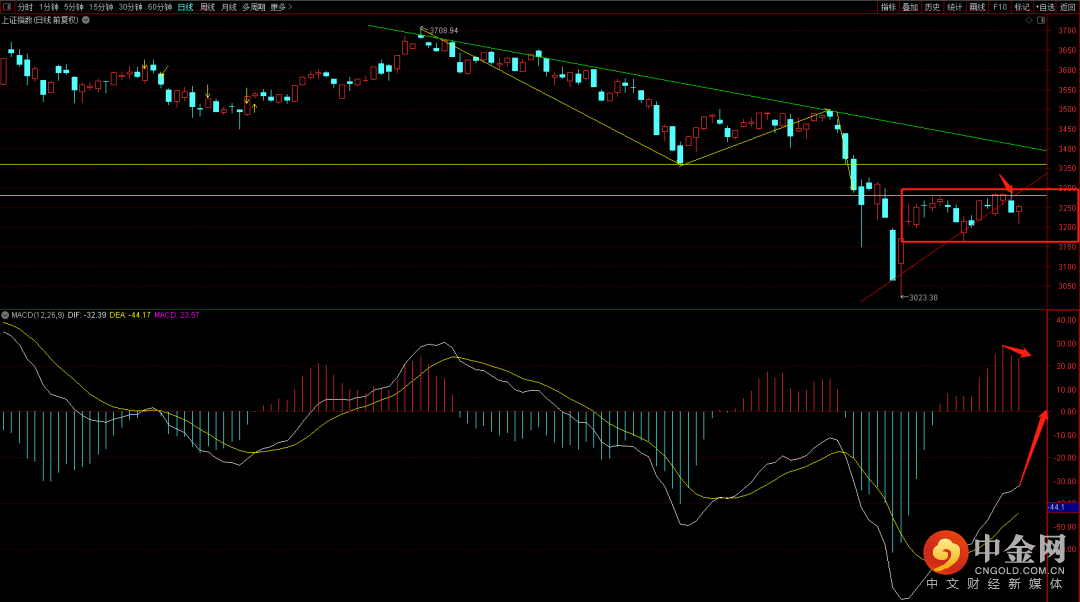
Task: Expand MACD indicator dropdown arrow
Action: click(x=5, y=314)
